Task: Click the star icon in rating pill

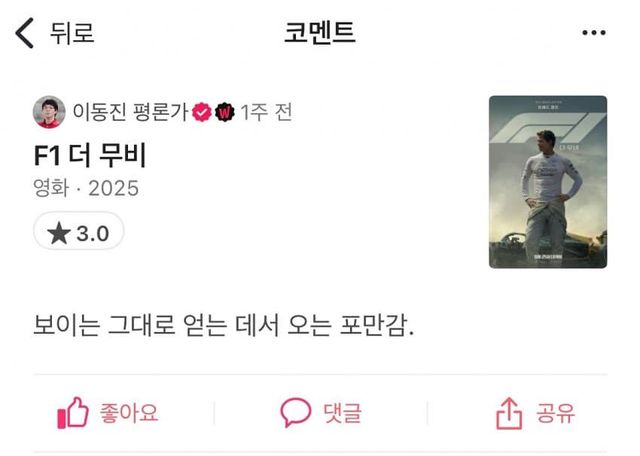Action: 59,233
